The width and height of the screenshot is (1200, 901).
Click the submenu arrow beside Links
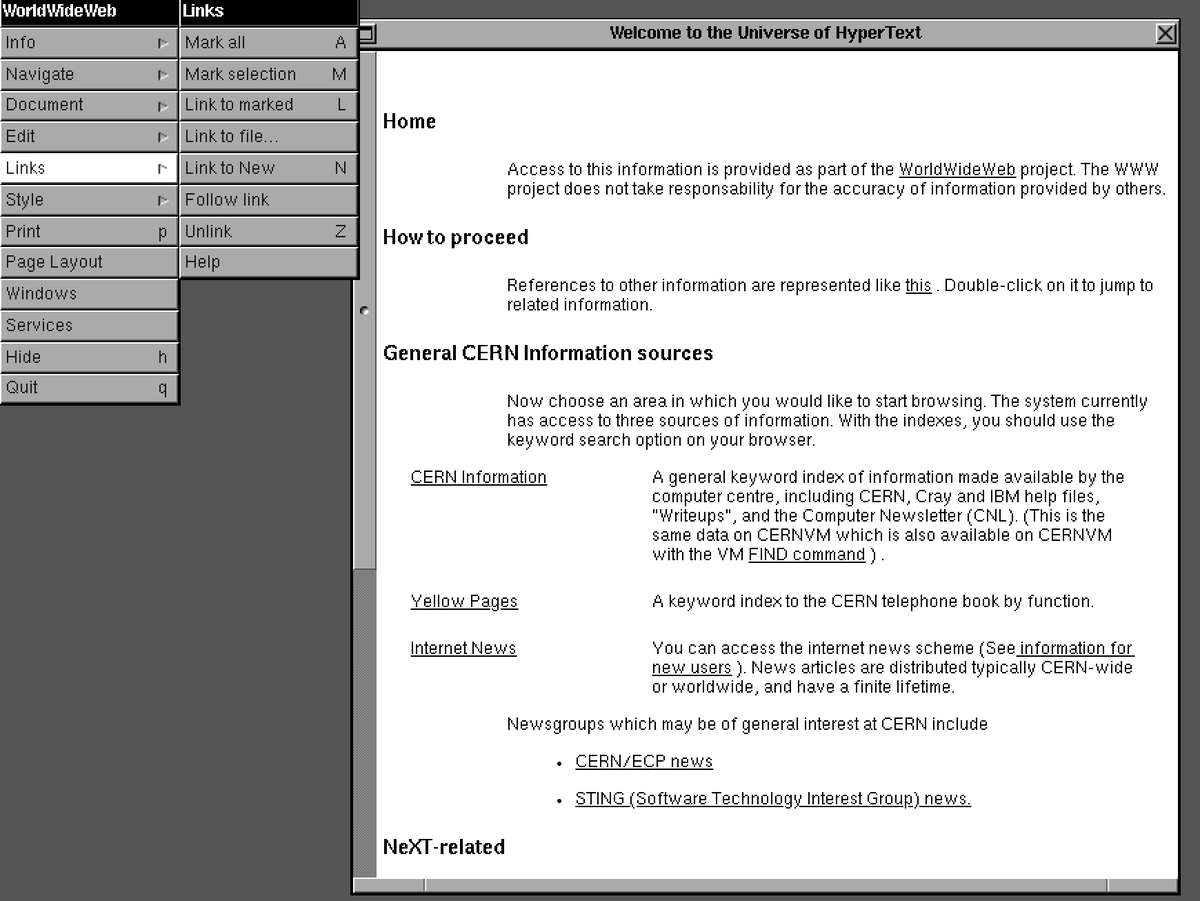[162, 168]
